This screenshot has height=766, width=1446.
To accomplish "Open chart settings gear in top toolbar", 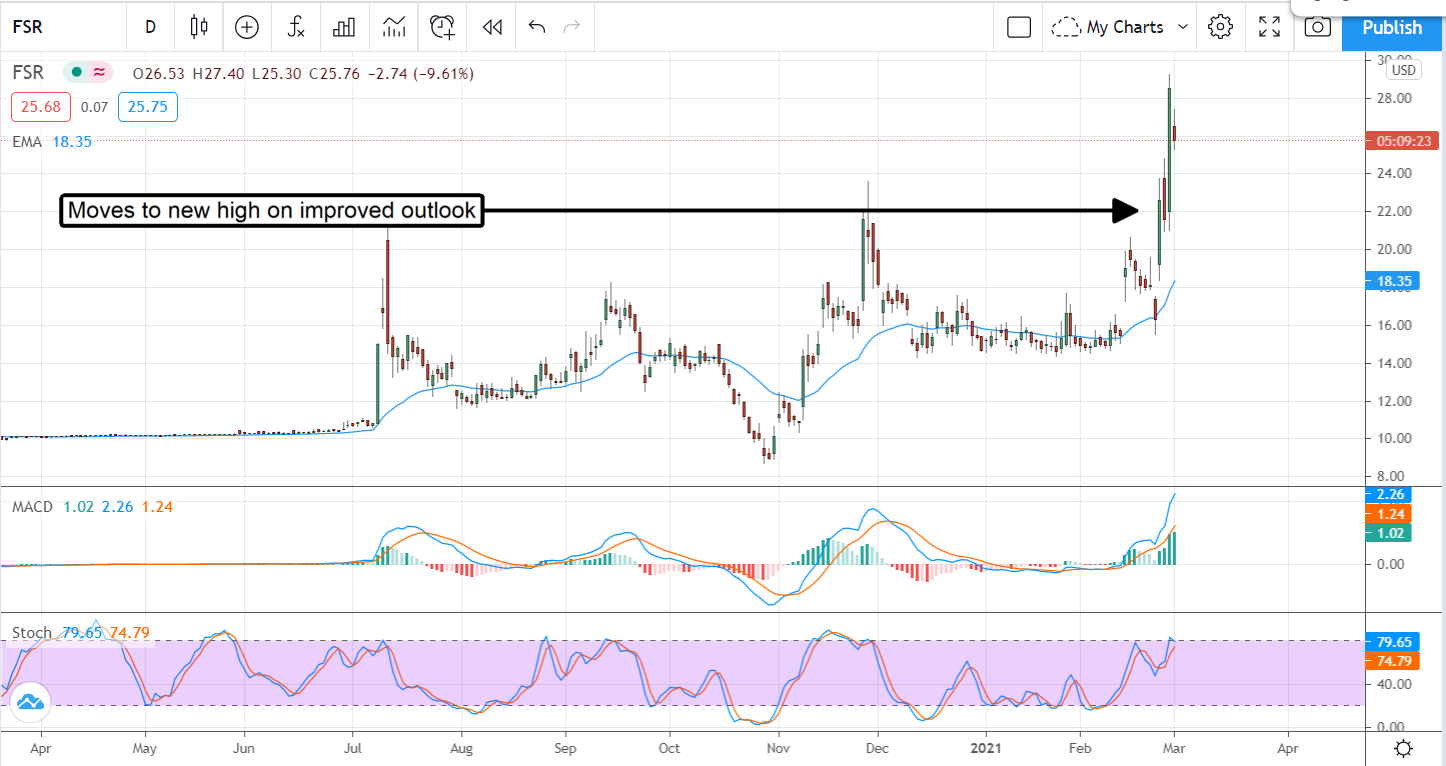I will (1220, 27).
